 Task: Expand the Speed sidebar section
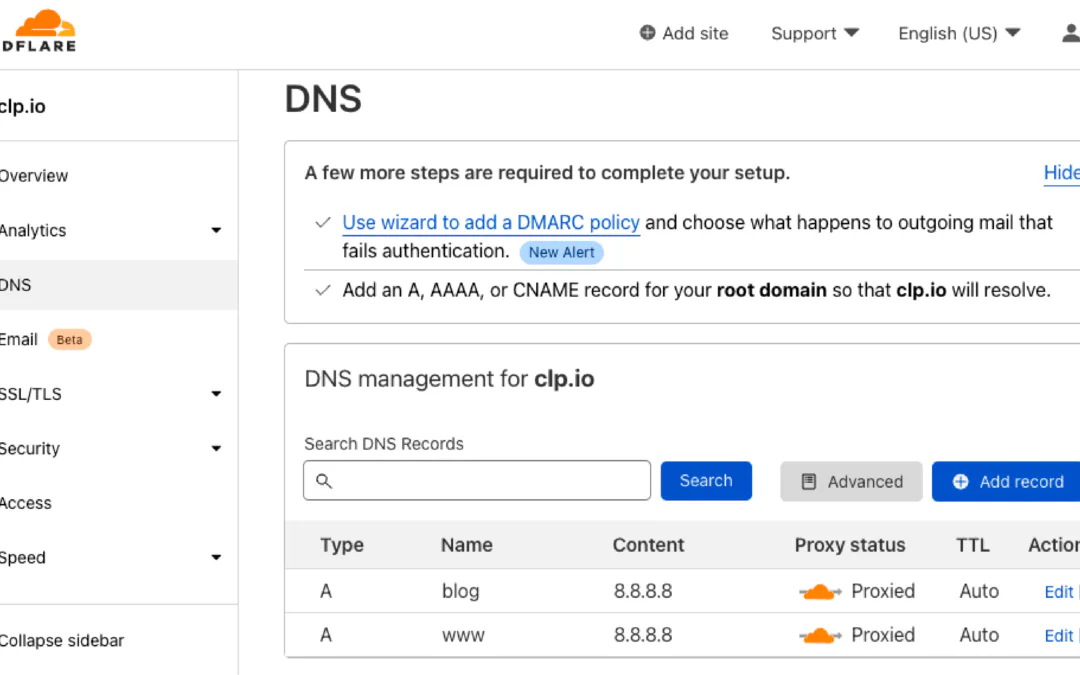(x=216, y=557)
